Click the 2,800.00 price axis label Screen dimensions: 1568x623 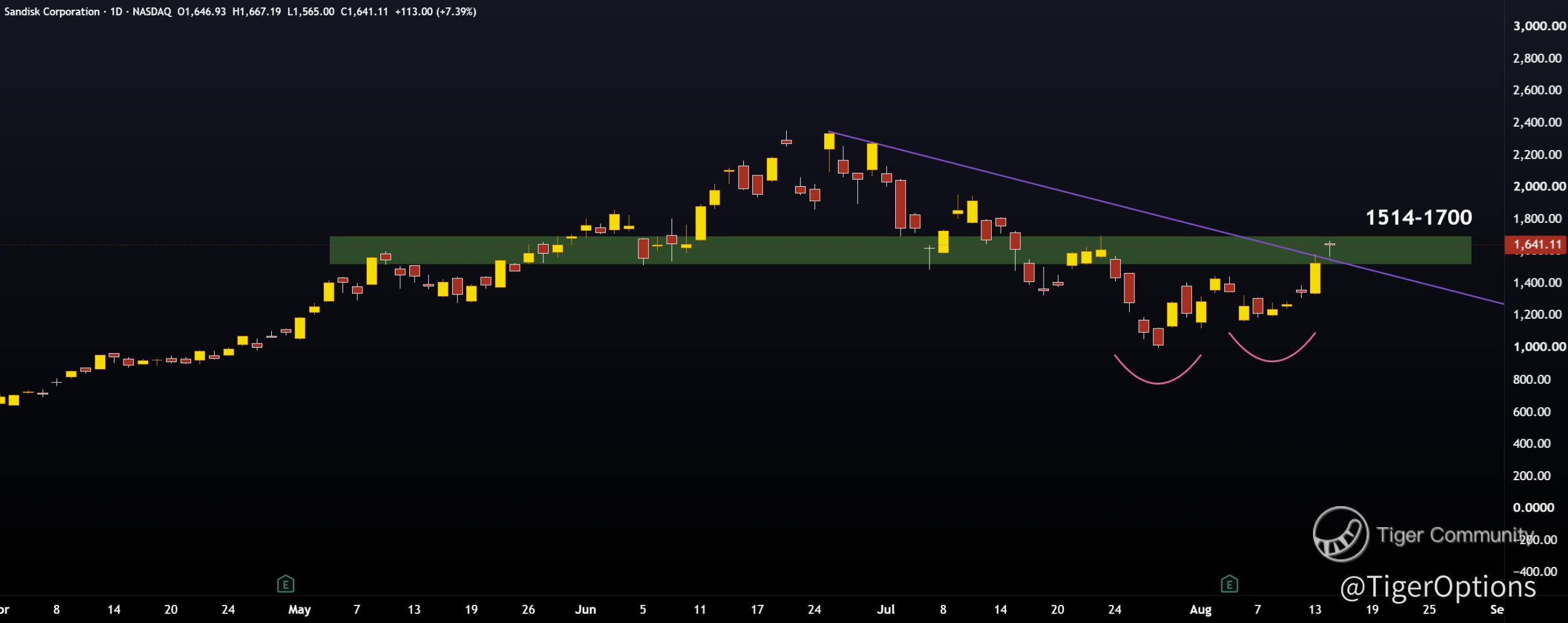coord(1537,58)
